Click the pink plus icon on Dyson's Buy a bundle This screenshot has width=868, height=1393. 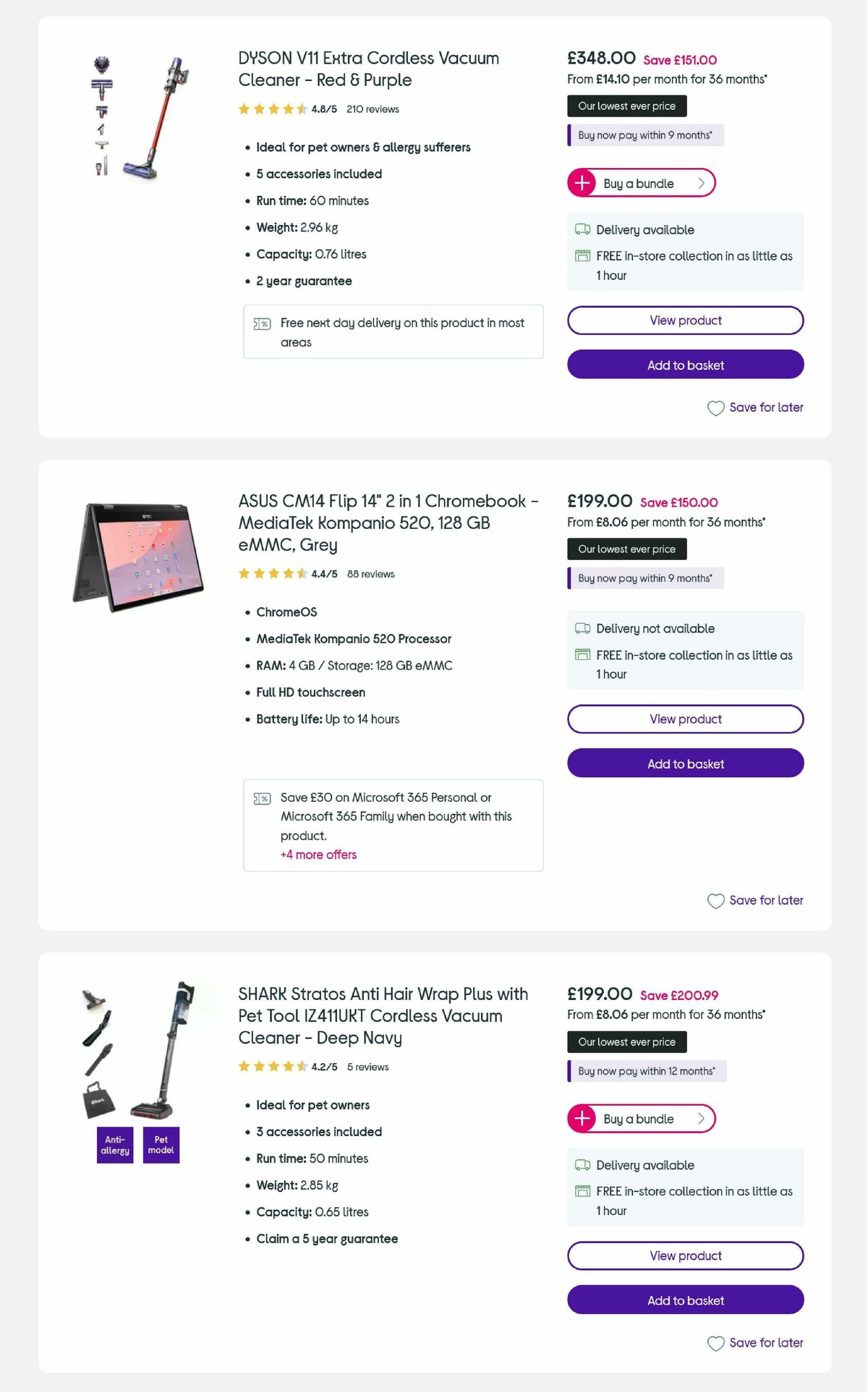[581, 183]
